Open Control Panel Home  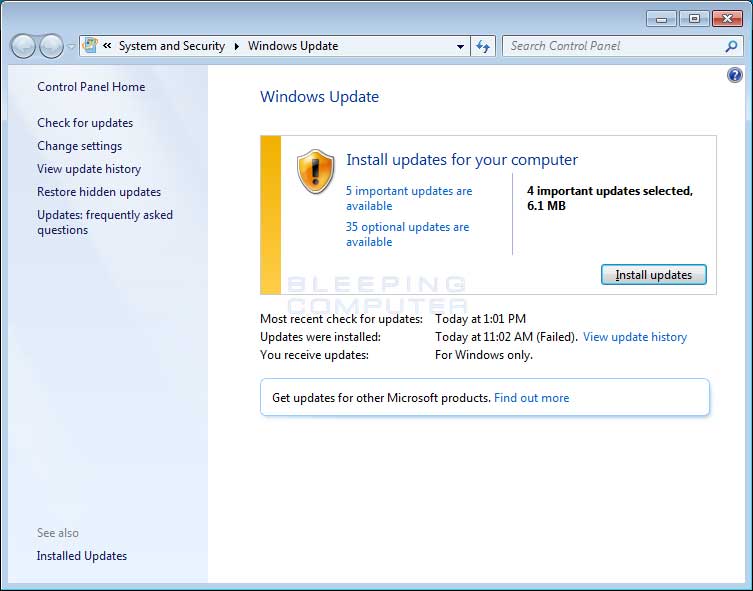91,87
